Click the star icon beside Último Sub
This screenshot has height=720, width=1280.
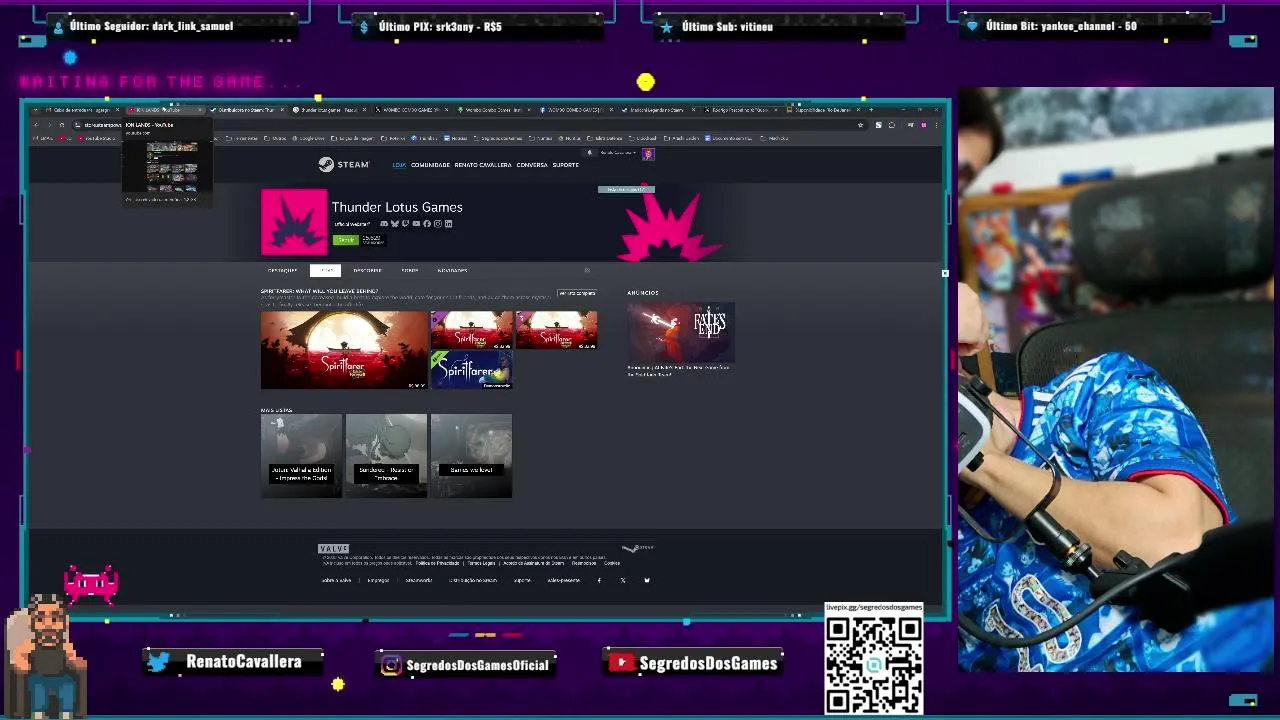[x=667, y=27]
